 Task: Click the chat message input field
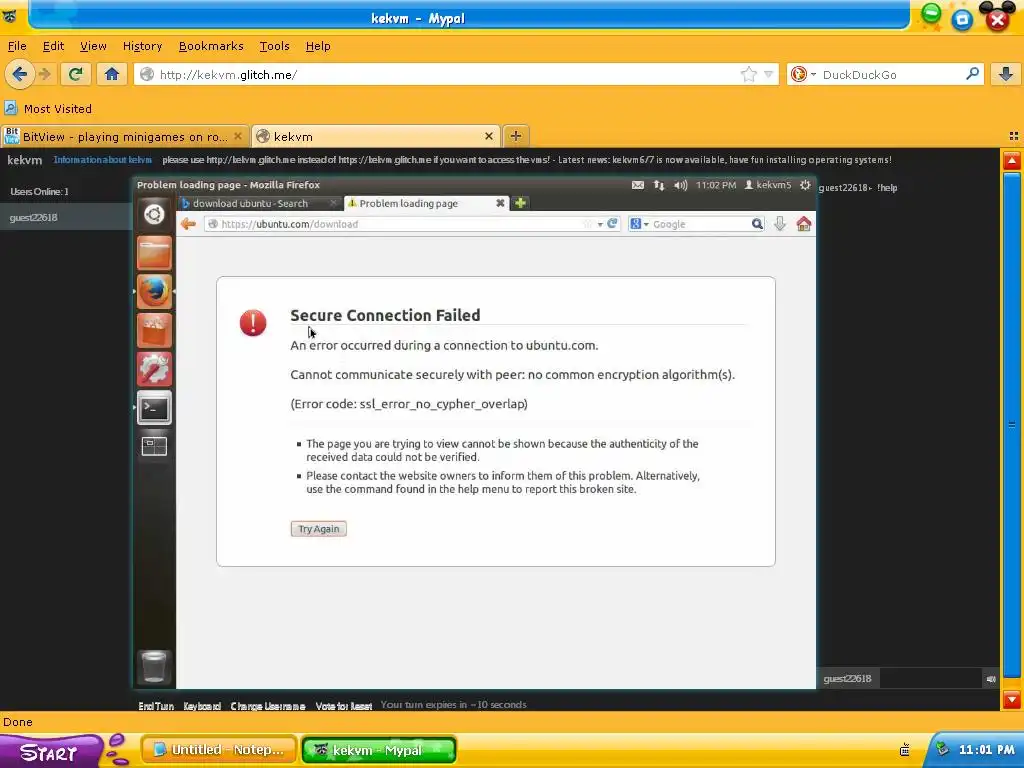pos(933,679)
